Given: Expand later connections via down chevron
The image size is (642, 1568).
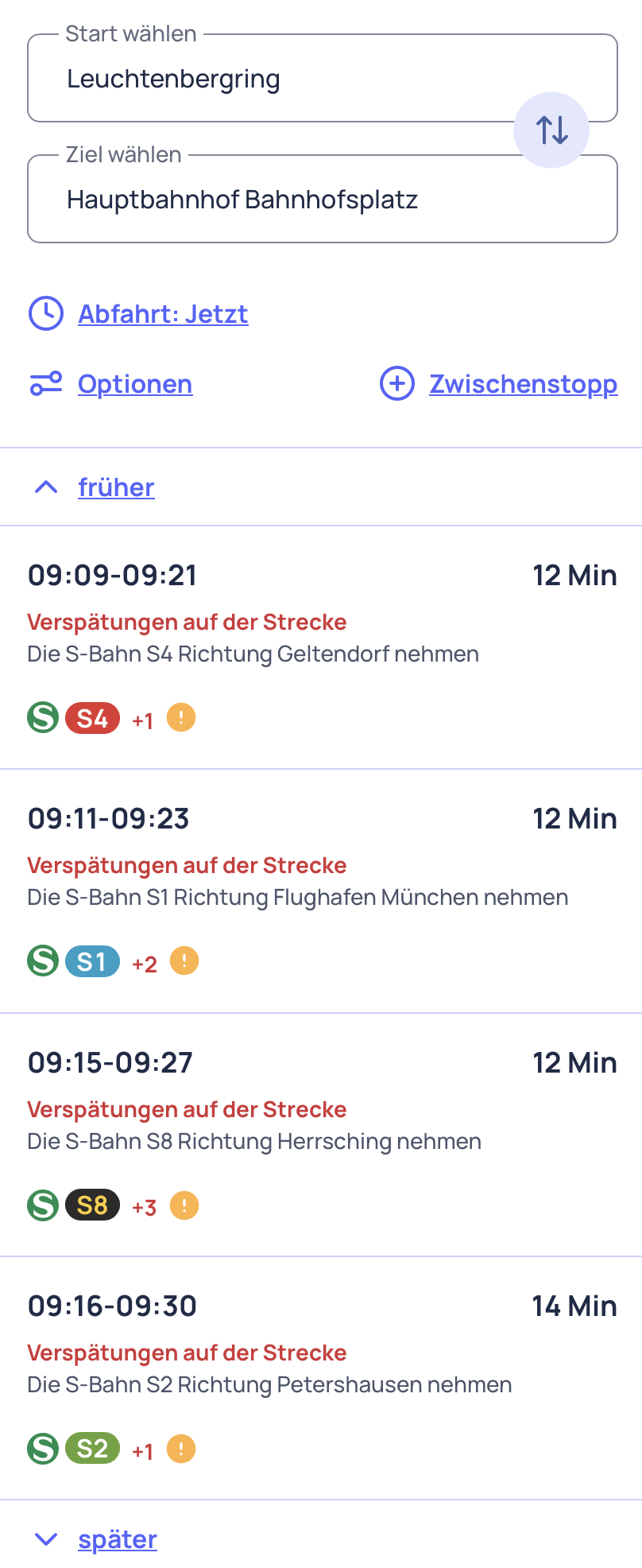Looking at the screenshot, I should click(x=47, y=1540).
